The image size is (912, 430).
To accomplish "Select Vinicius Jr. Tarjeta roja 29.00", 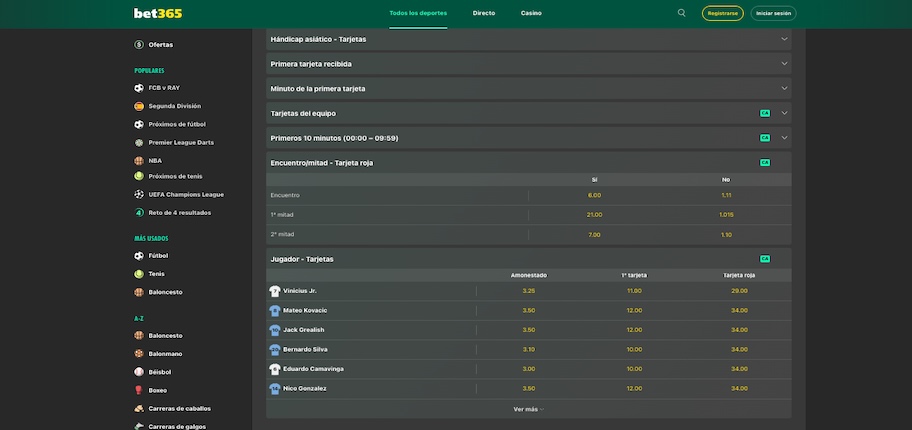I will coord(739,291).
